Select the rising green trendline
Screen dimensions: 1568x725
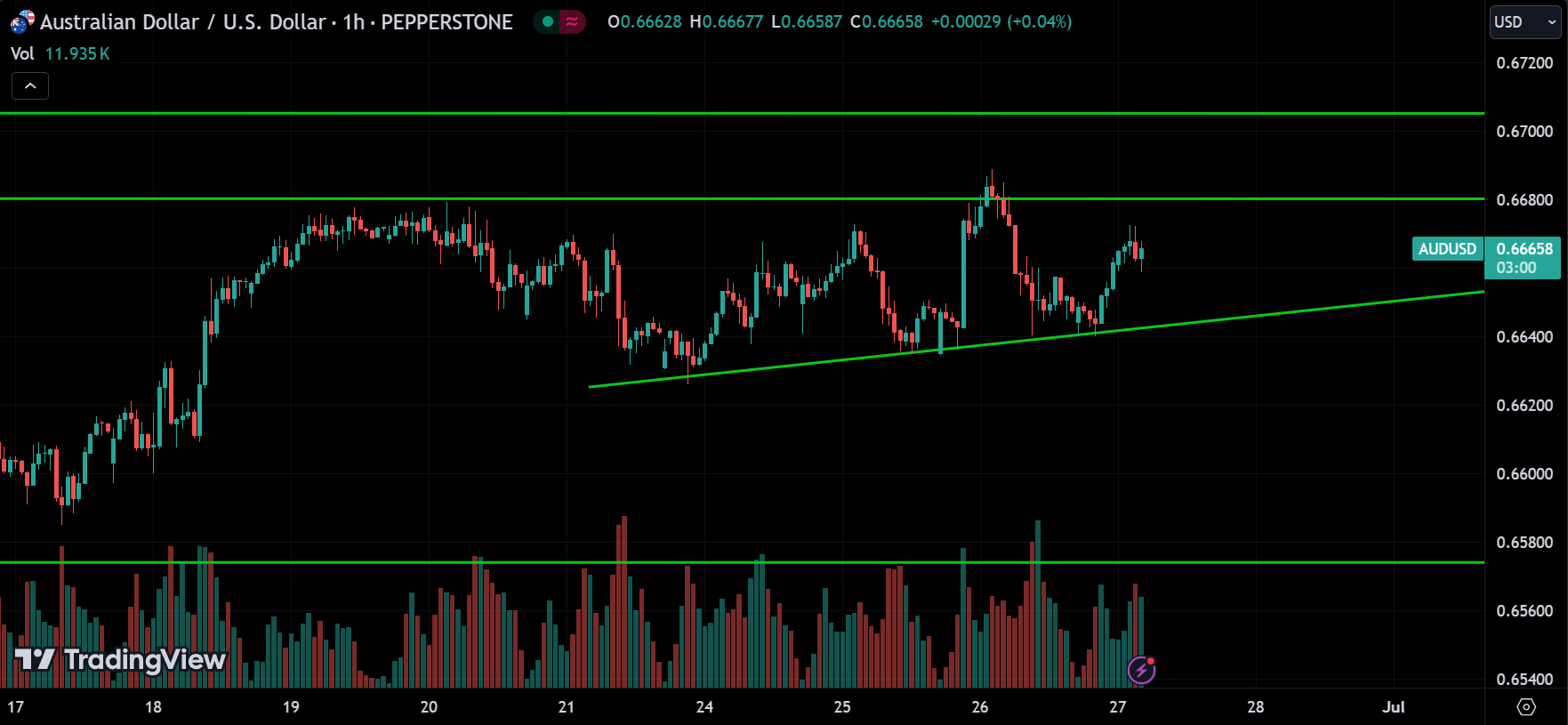pos(1036,339)
